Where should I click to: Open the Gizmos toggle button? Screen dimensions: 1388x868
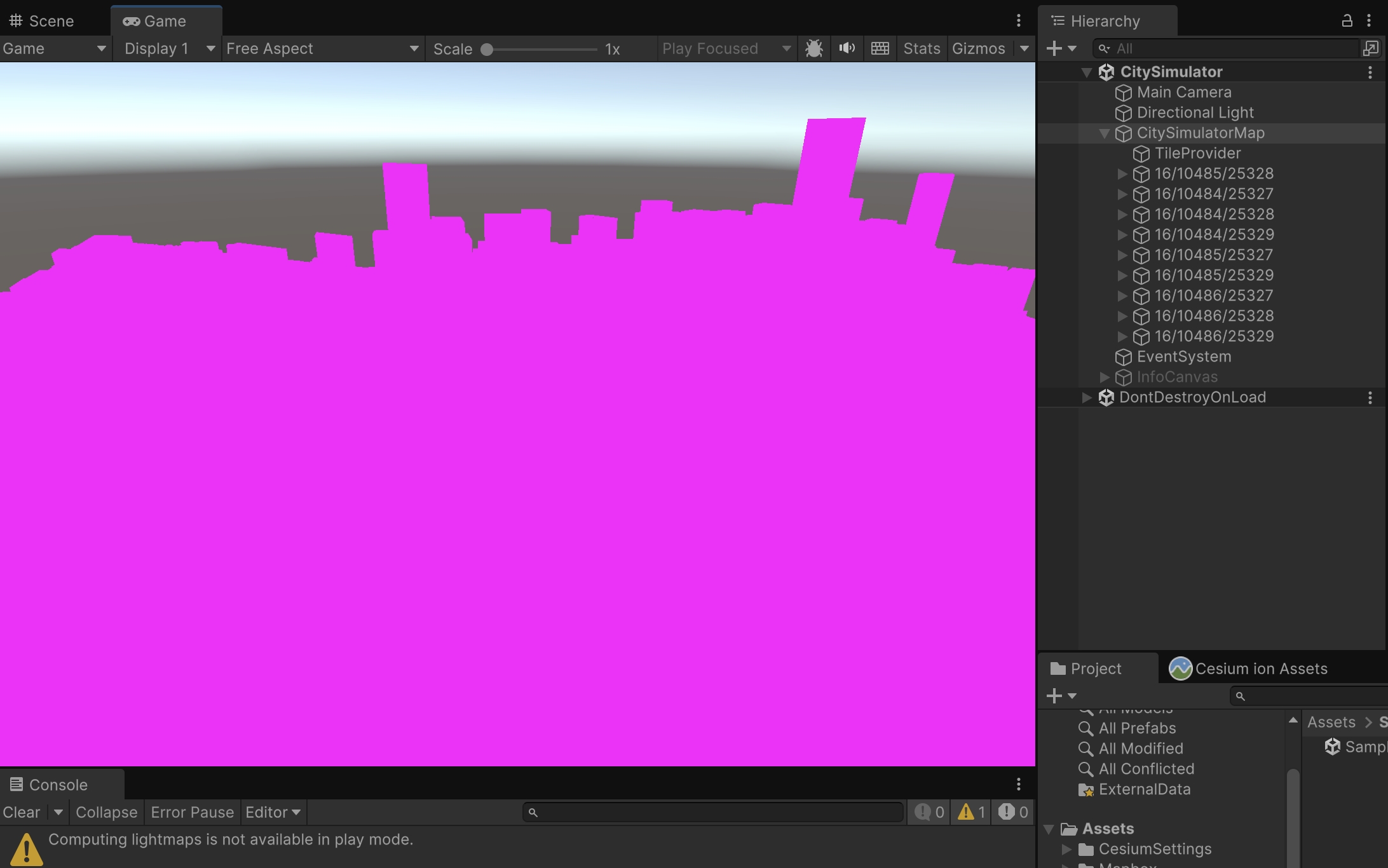pos(979,48)
